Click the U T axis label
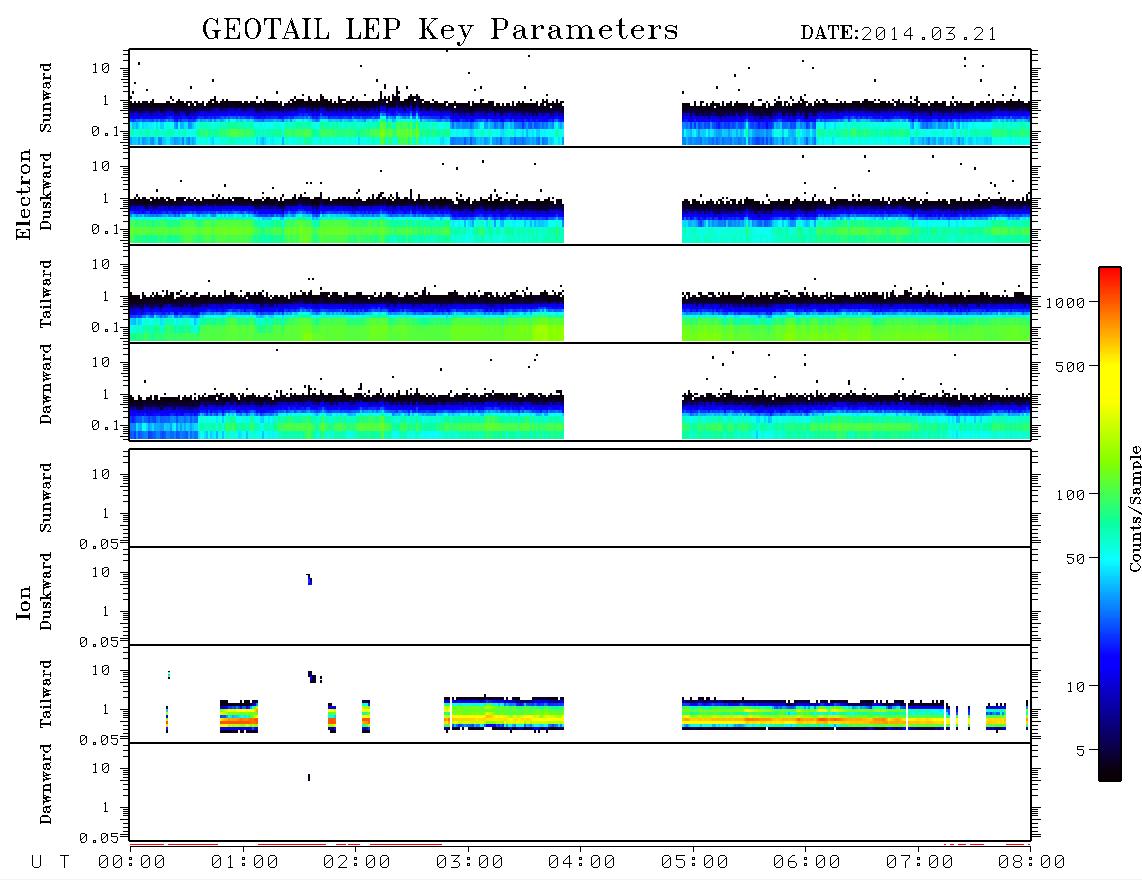The image size is (1142, 880). click(x=50, y=863)
